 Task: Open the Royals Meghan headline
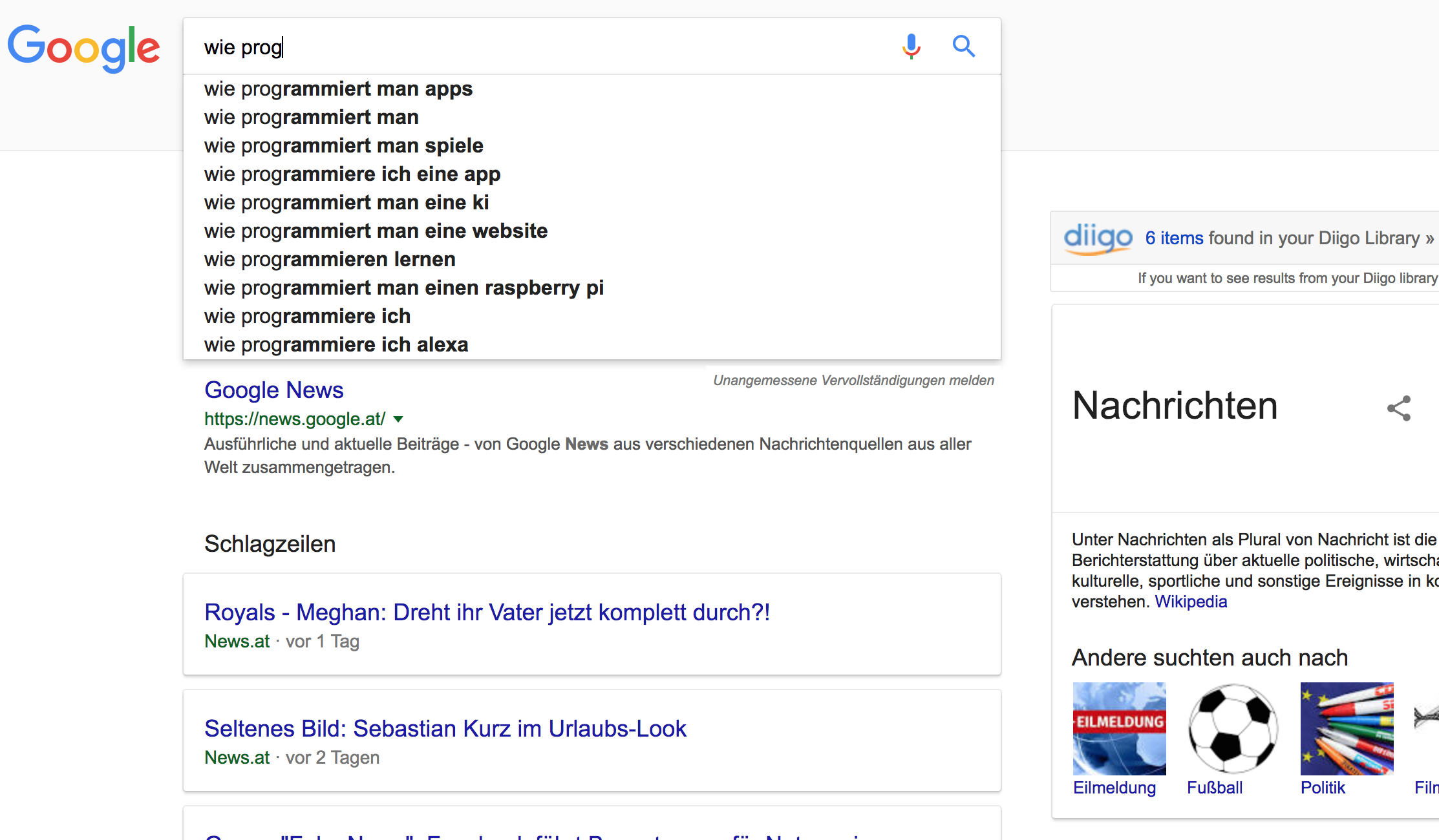[x=487, y=612]
